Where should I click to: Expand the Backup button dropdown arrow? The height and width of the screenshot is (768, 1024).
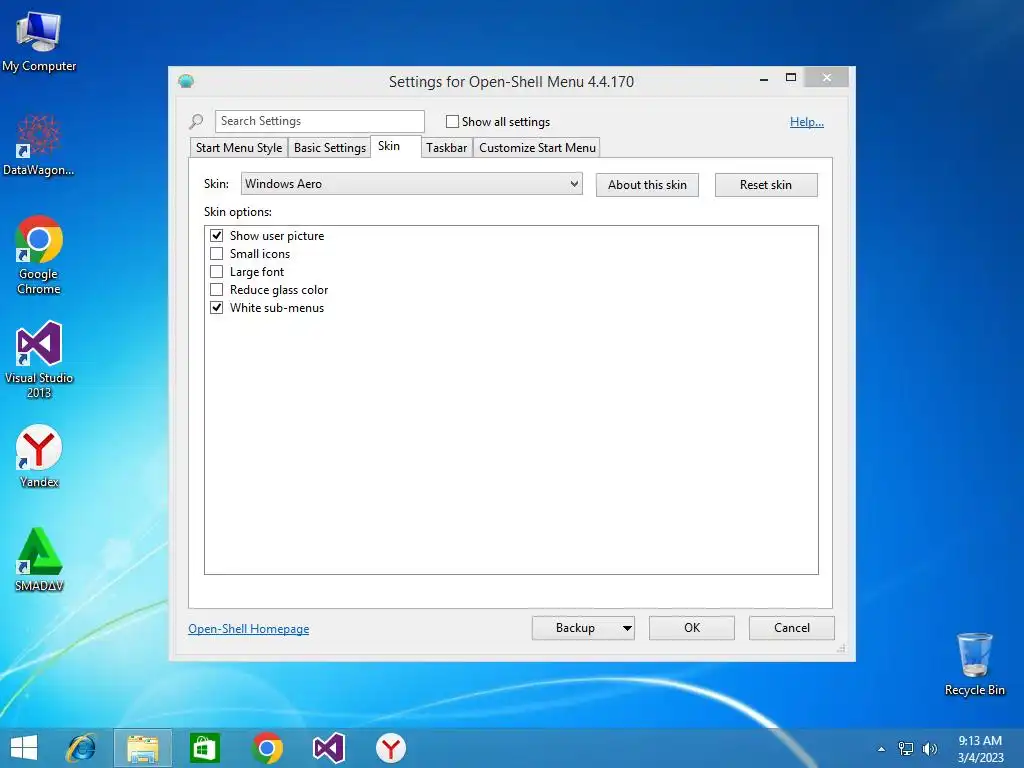pyautogui.click(x=627, y=628)
